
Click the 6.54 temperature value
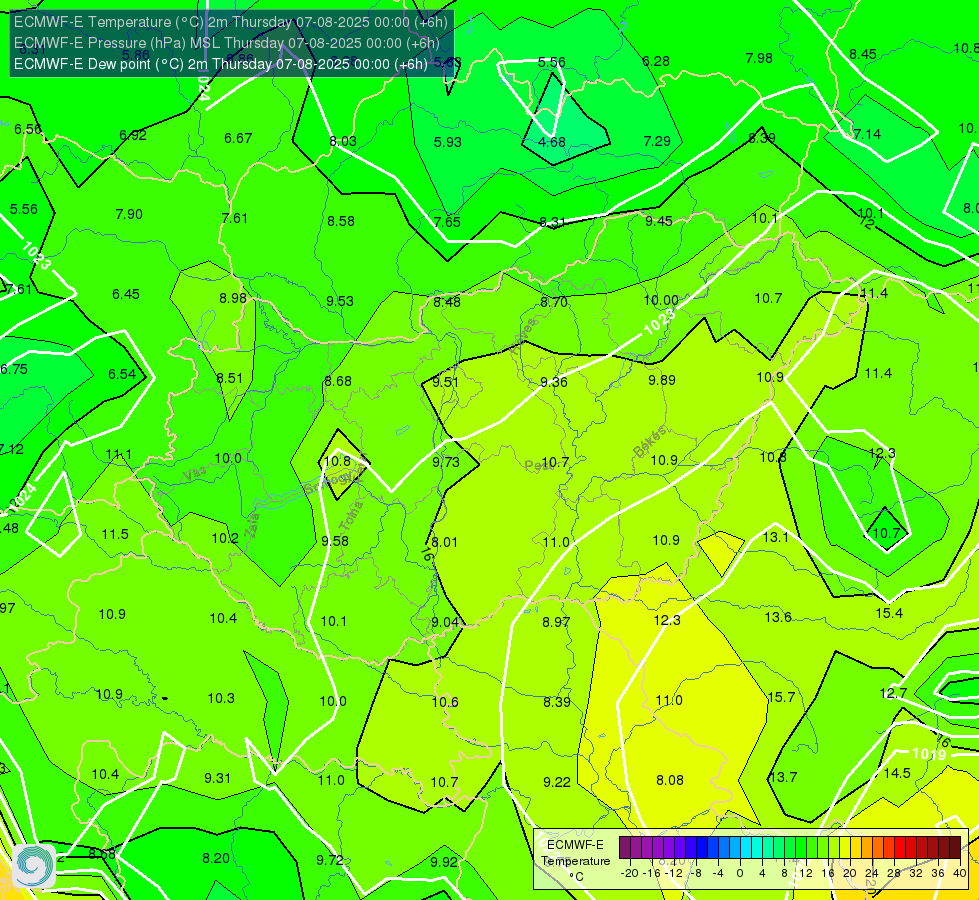(122, 374)
